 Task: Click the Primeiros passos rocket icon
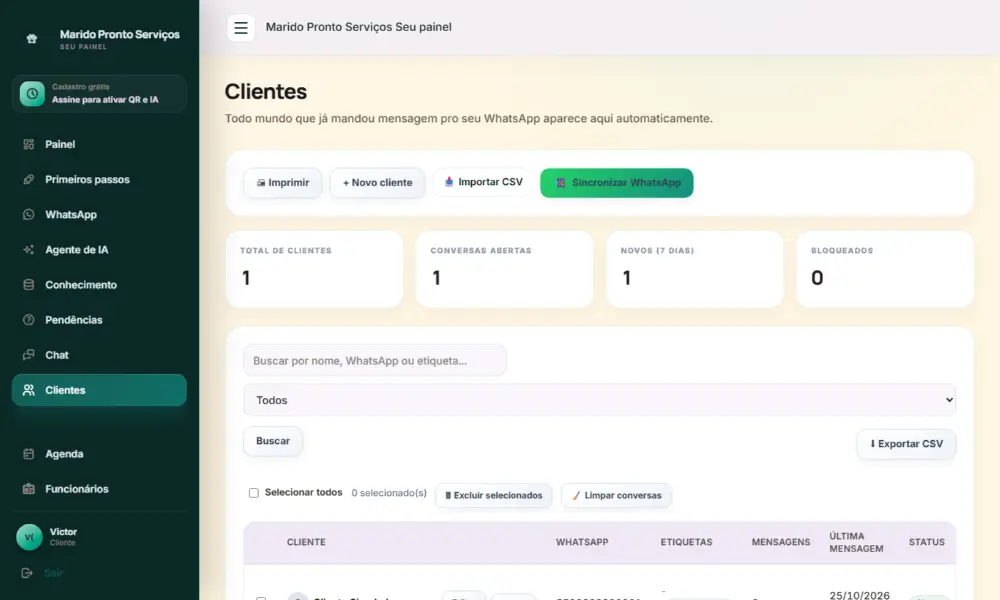pos(29,179)
